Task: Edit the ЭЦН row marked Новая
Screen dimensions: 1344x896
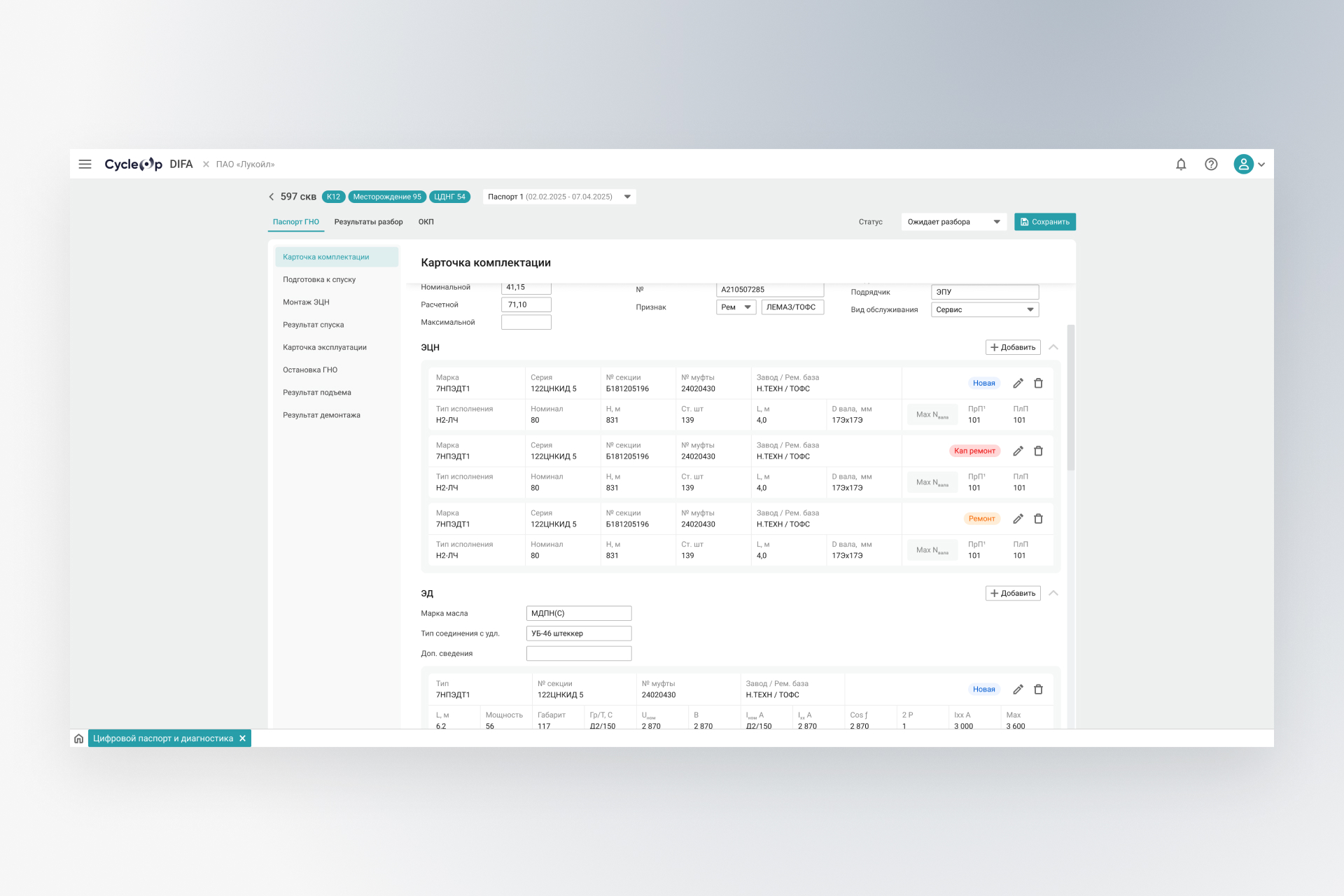Action: tap(1018, 384)
